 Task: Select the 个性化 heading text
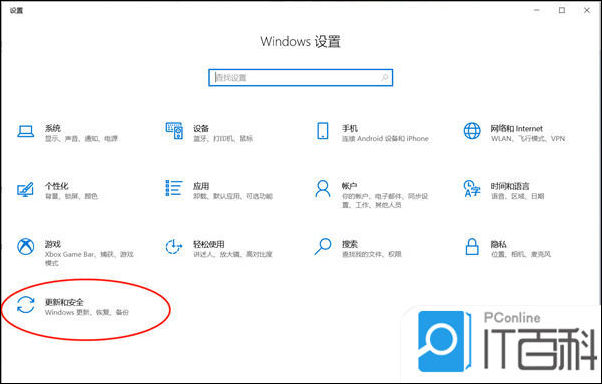click(x=56, y=186)
